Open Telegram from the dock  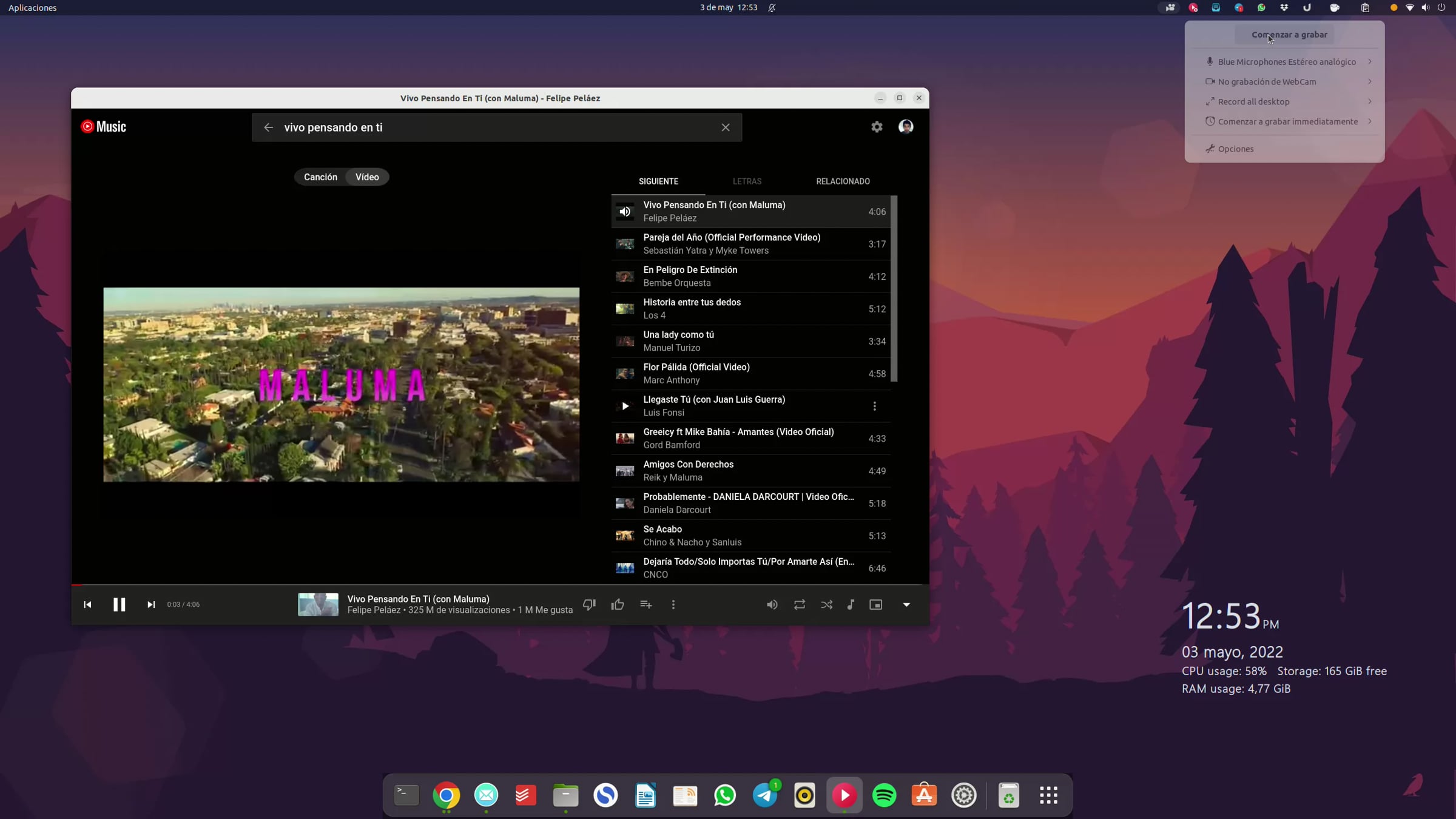pyautogui.click(x=765, y=795)
